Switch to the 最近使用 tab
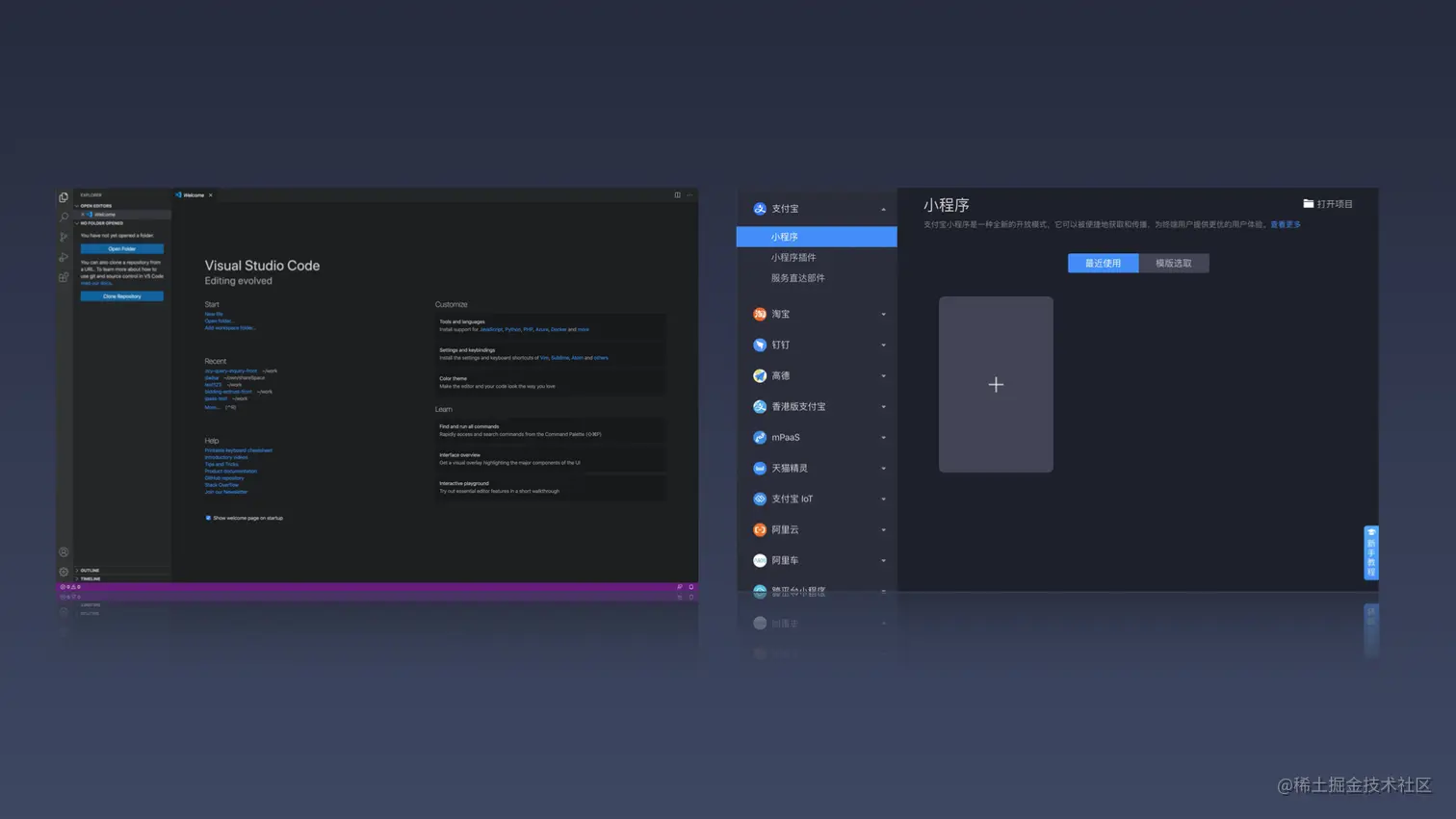Viewport: 1456px width, 819px height. 1103,263
